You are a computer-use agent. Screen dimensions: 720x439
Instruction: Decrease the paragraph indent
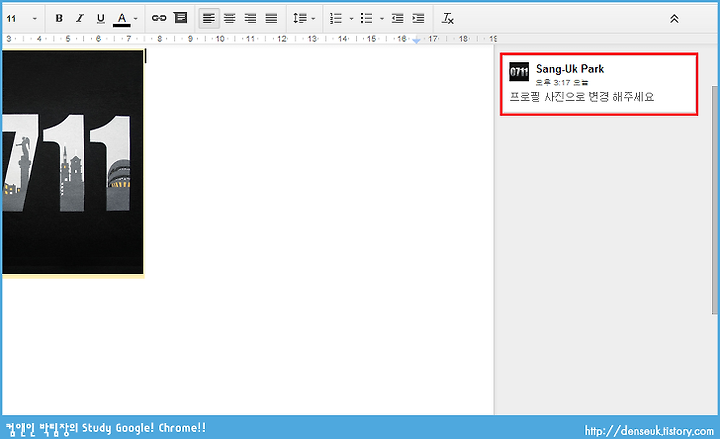398,18
